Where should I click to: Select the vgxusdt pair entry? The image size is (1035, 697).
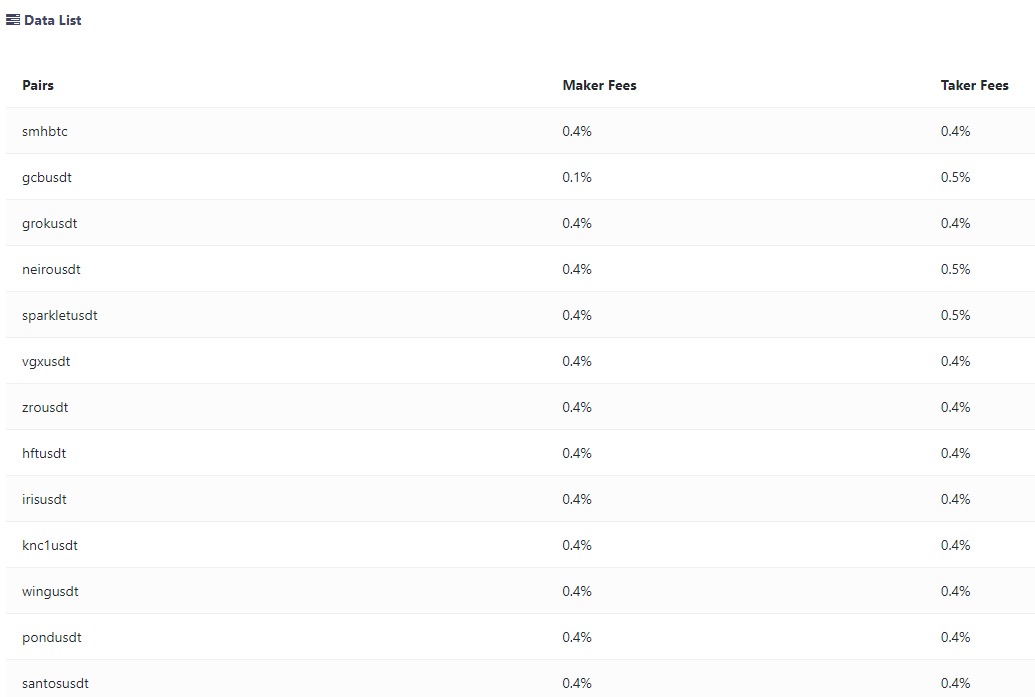[x=46, y=362]
